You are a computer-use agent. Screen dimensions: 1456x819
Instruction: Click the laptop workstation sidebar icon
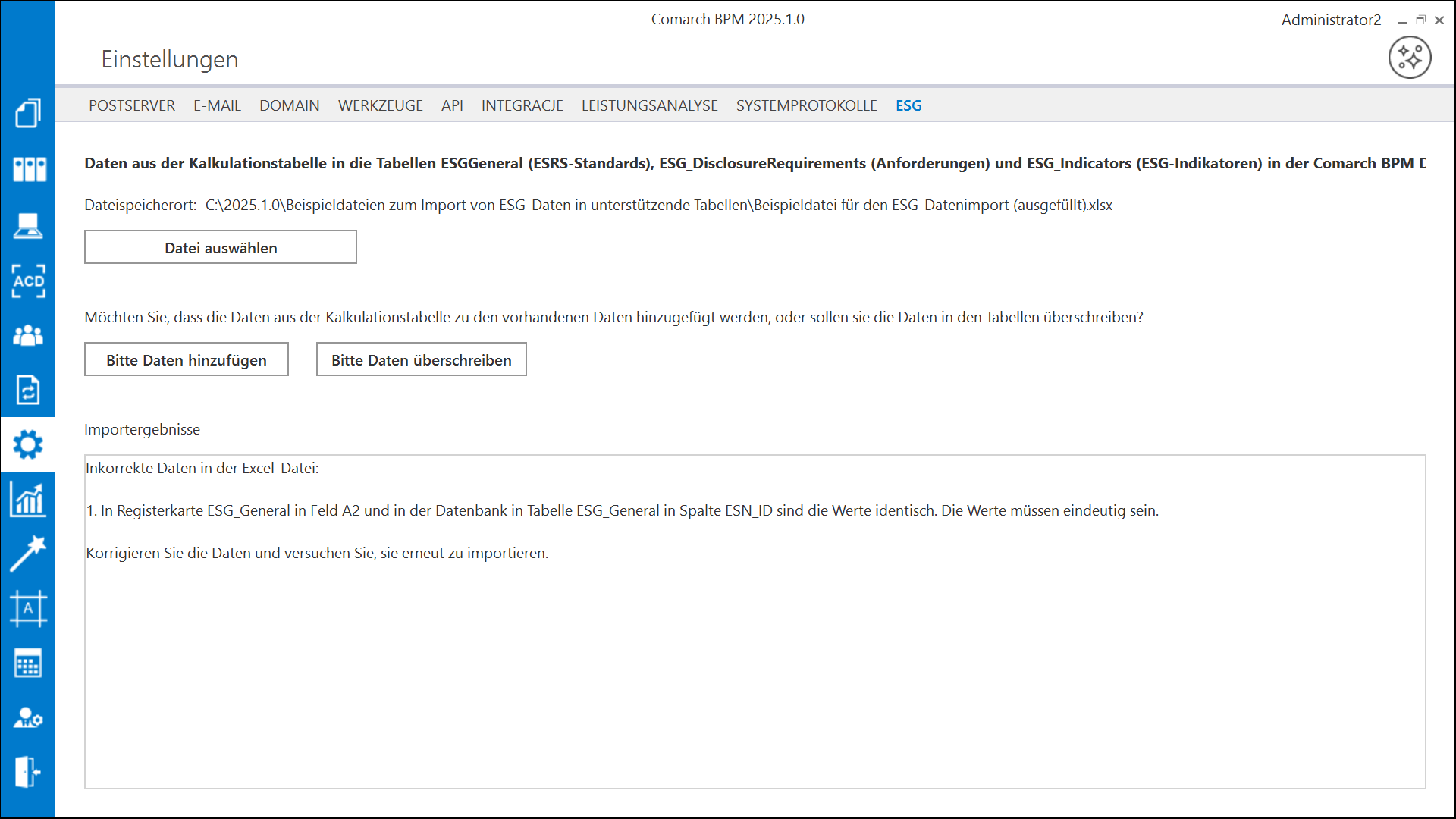28,225
